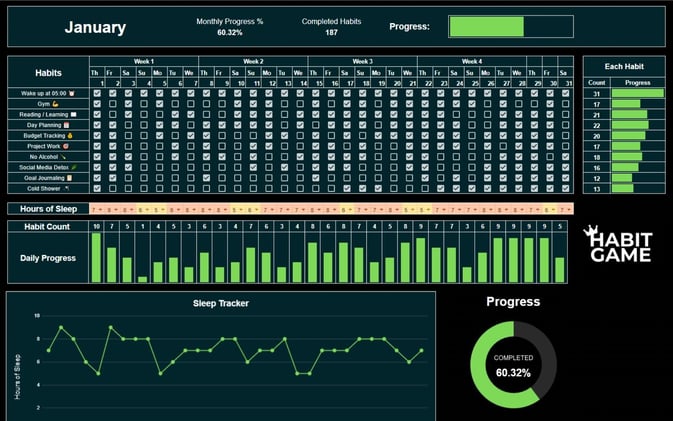The width and height of the screenshot is (673, 421).
Task: Select the January month title
Action: 95,27
